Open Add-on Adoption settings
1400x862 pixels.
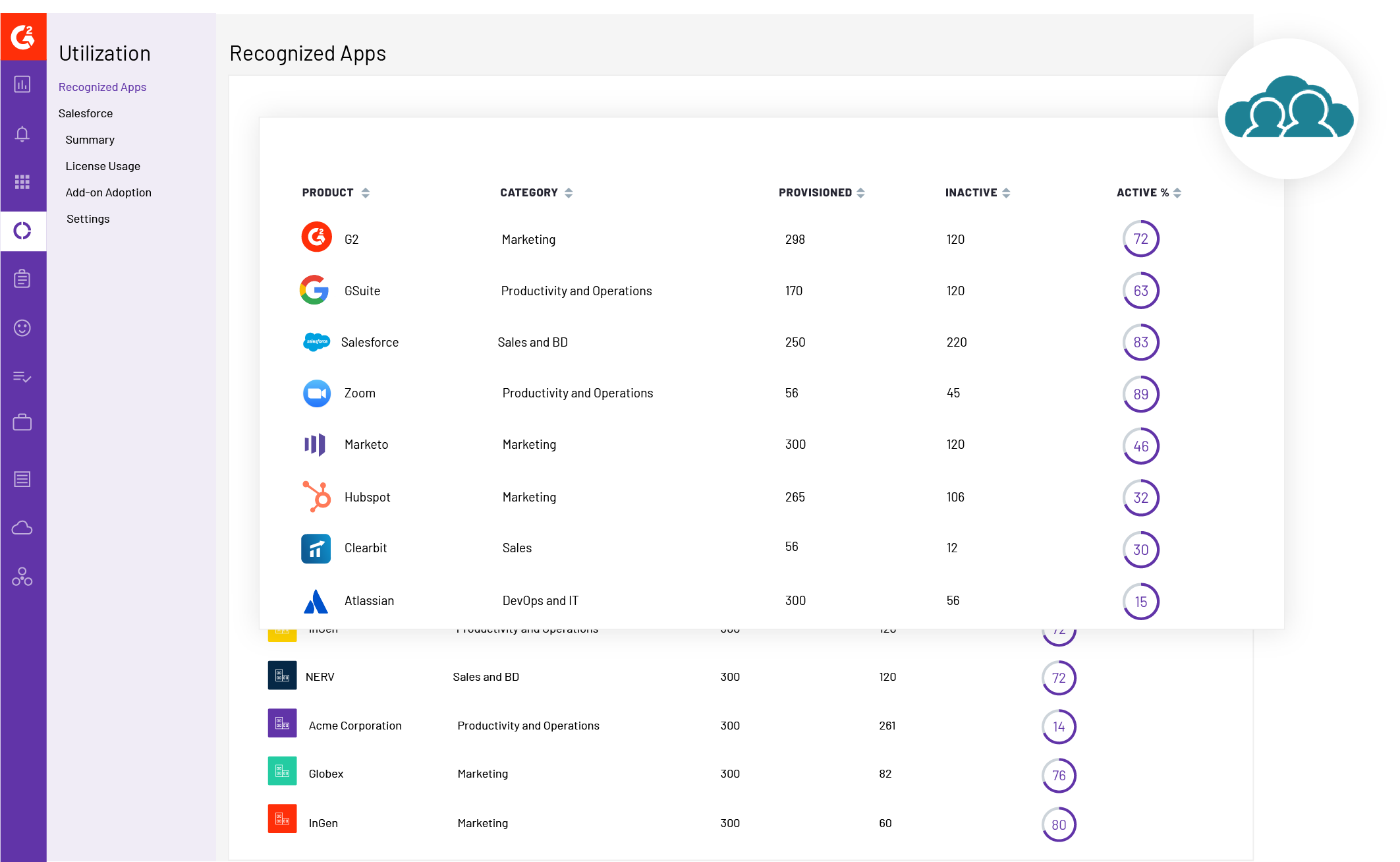pos(108,192)
